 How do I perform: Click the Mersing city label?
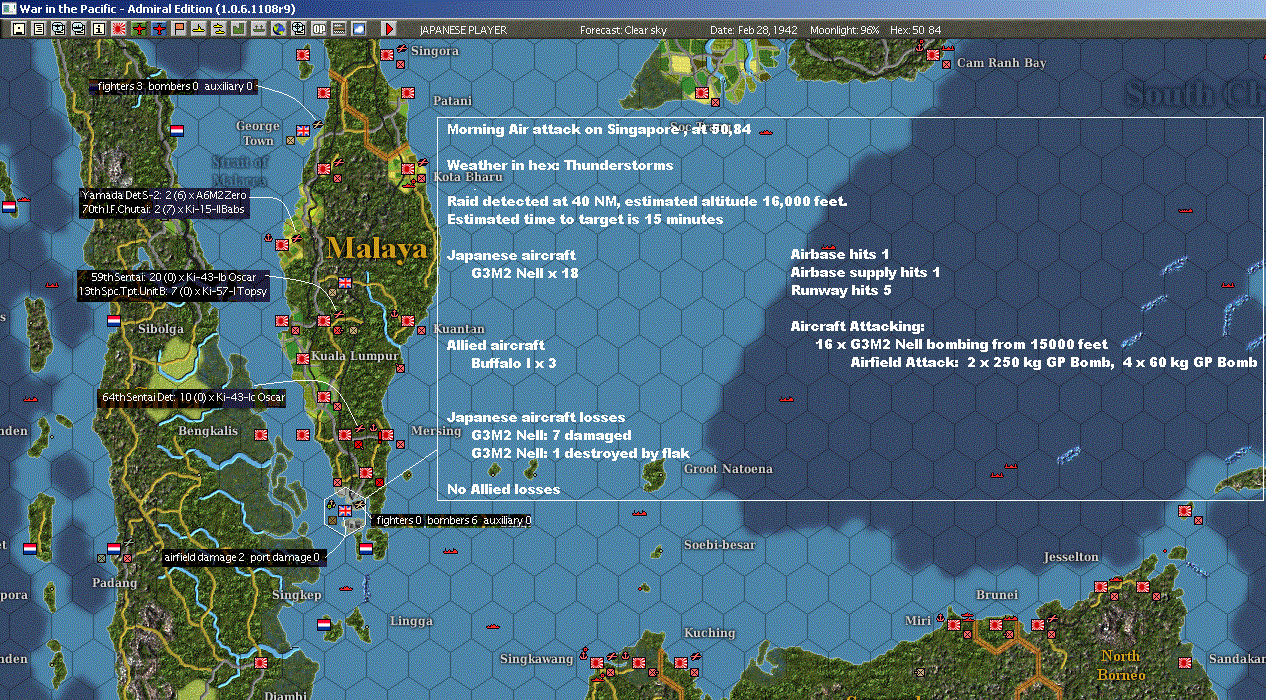click(436, 431)
